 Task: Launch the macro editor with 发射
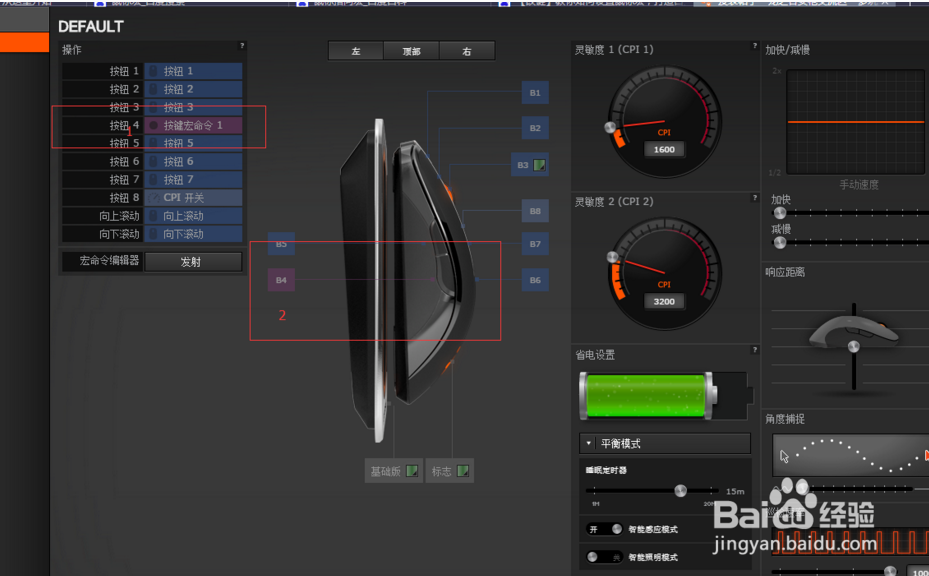coord(193,261)
